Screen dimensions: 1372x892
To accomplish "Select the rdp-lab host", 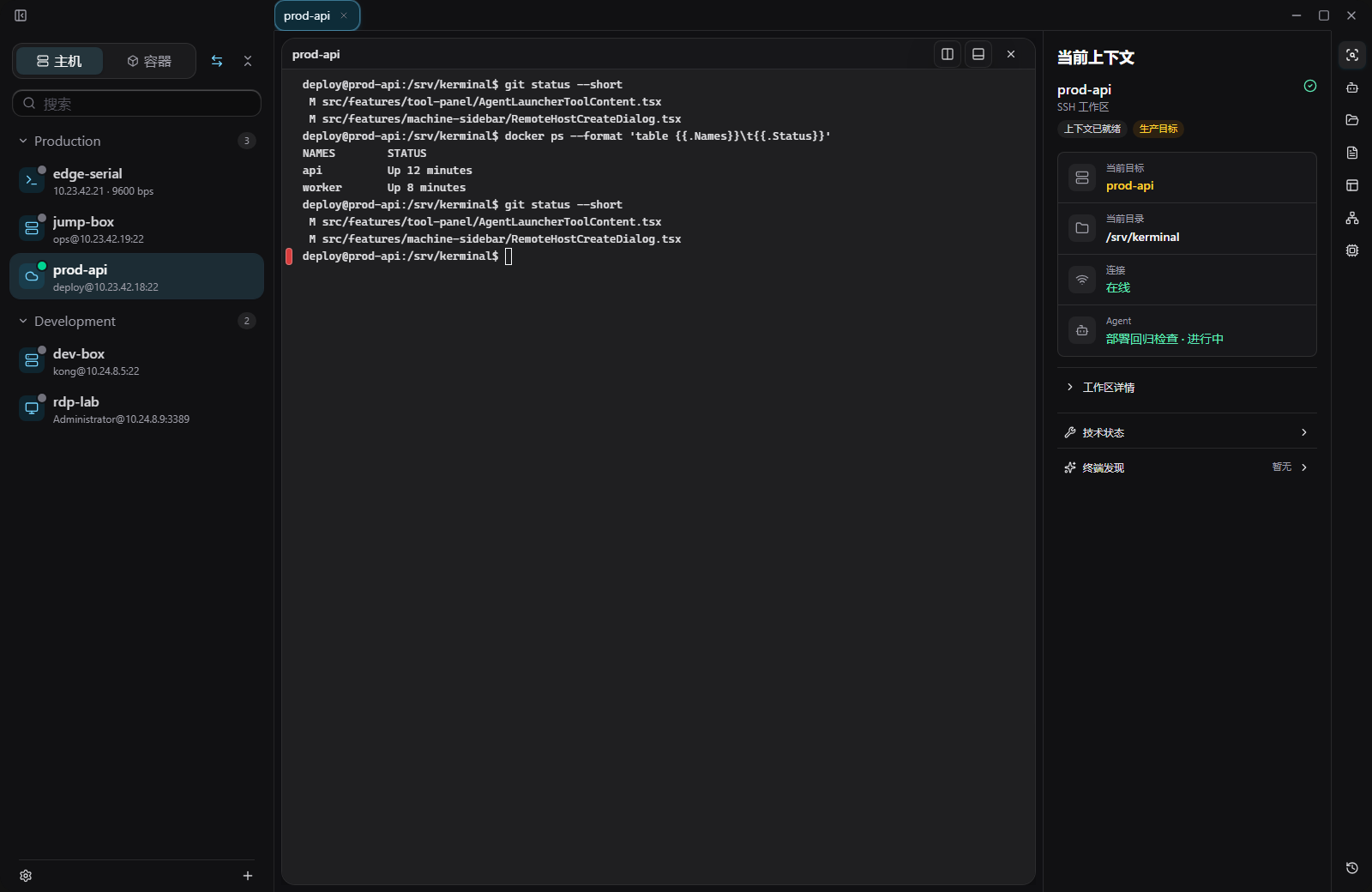I will tap(136, 409).
